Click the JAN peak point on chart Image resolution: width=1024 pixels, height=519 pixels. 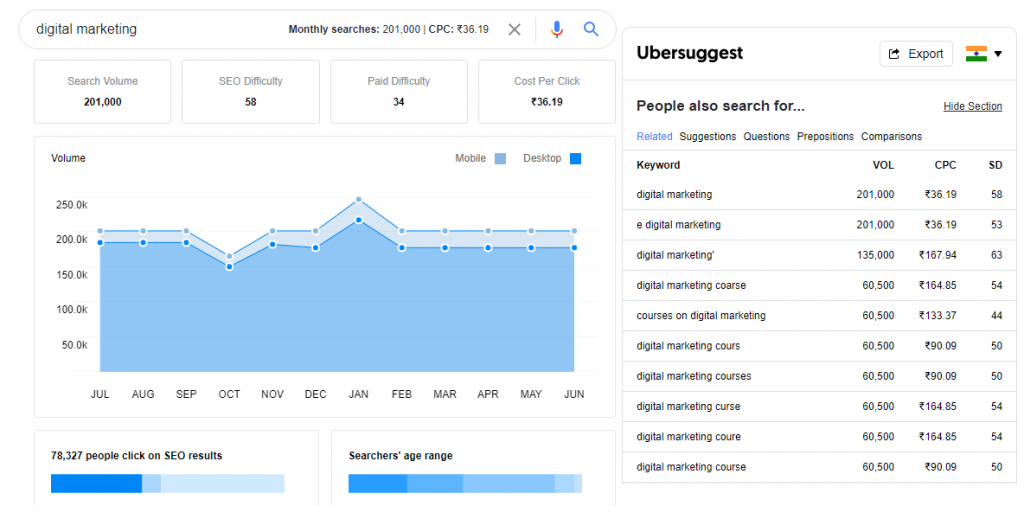coord(359,200)
